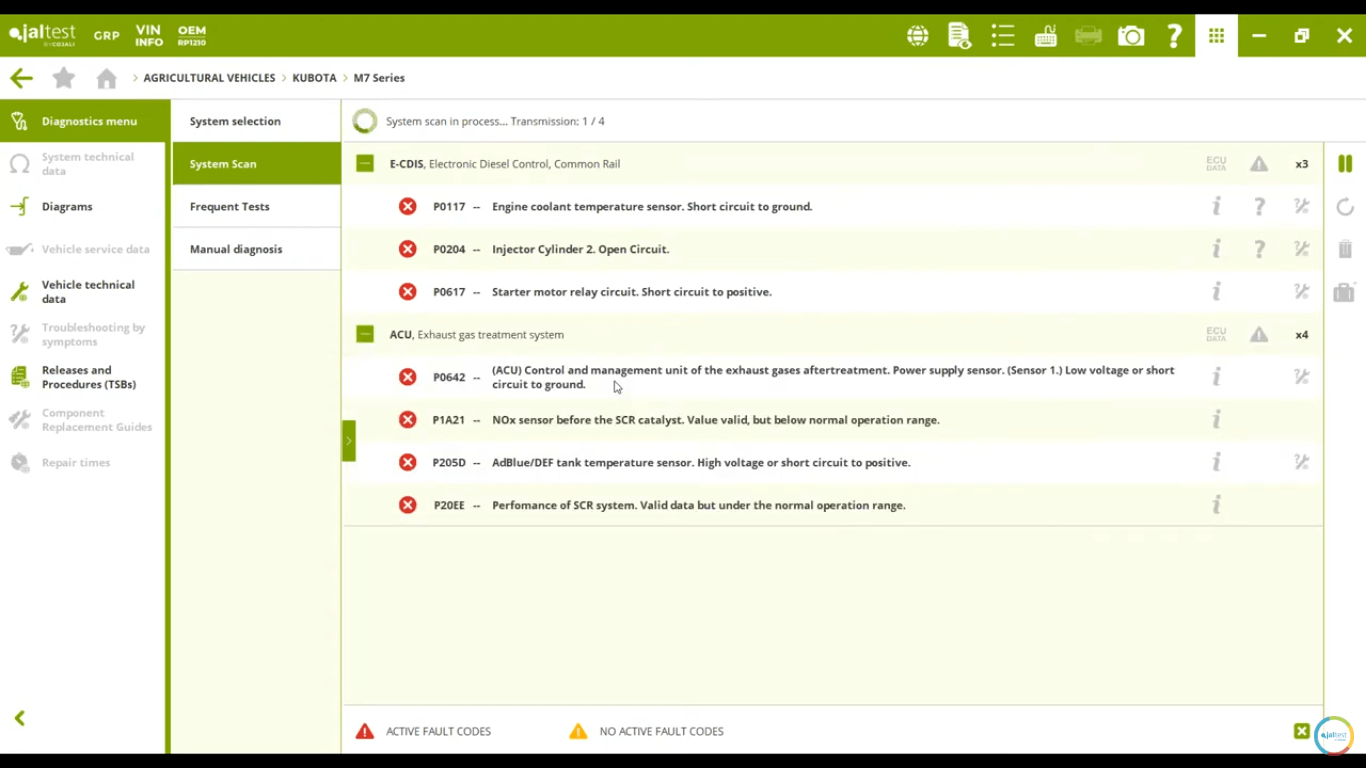
Task: Collapse the ACU fault group
Action: click(365, 335)
